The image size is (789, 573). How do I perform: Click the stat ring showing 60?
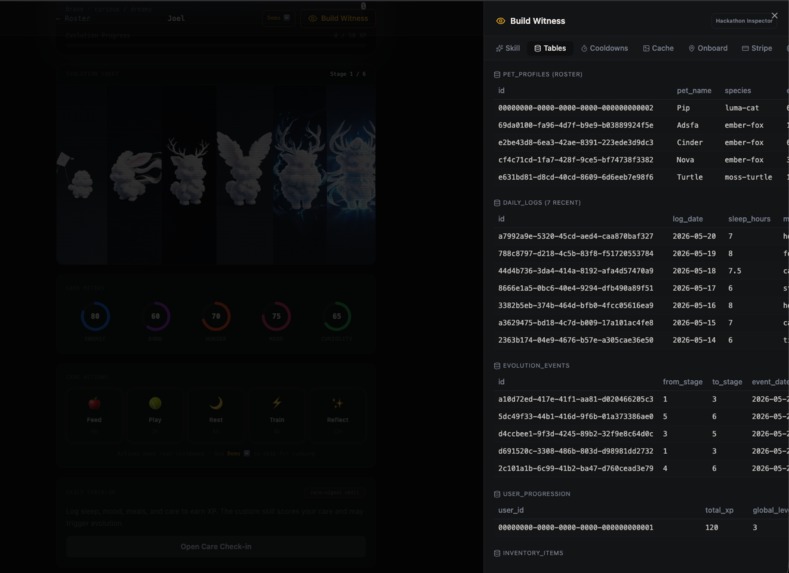tap(155, 316)
